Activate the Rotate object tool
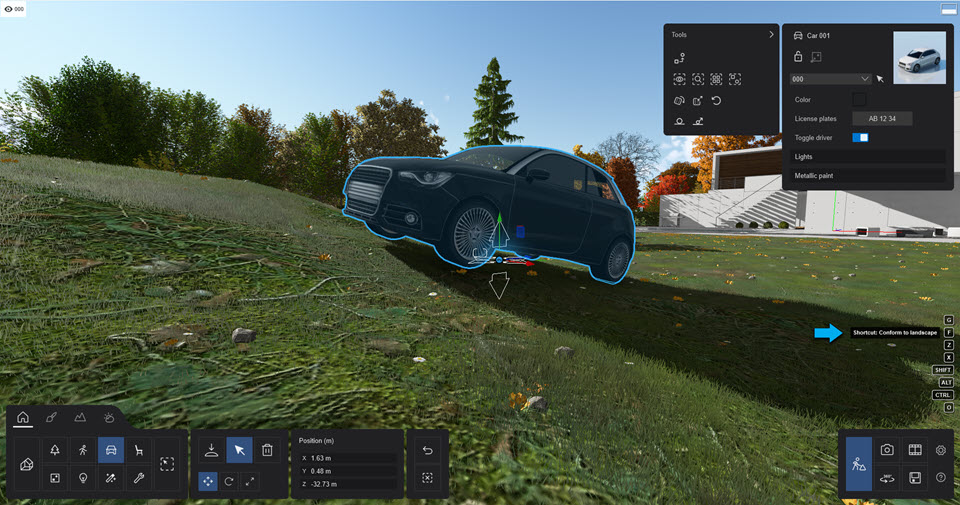This screenshot has width=960, height=505. coord(229,481)
